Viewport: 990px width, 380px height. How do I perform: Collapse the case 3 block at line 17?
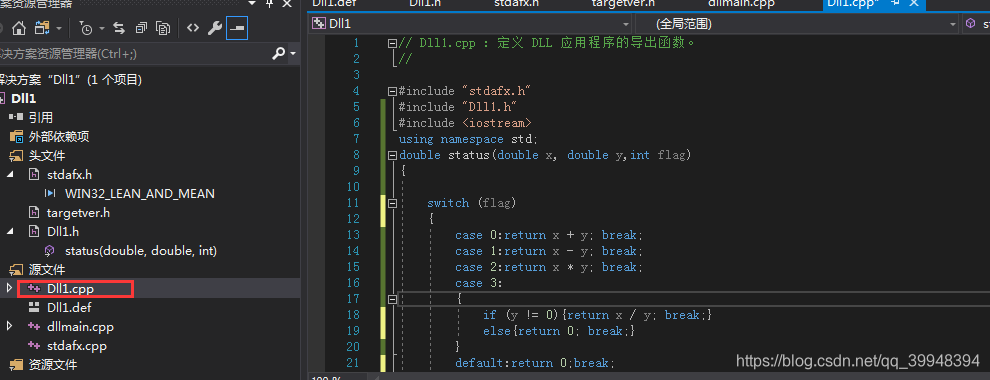(393, 299)
